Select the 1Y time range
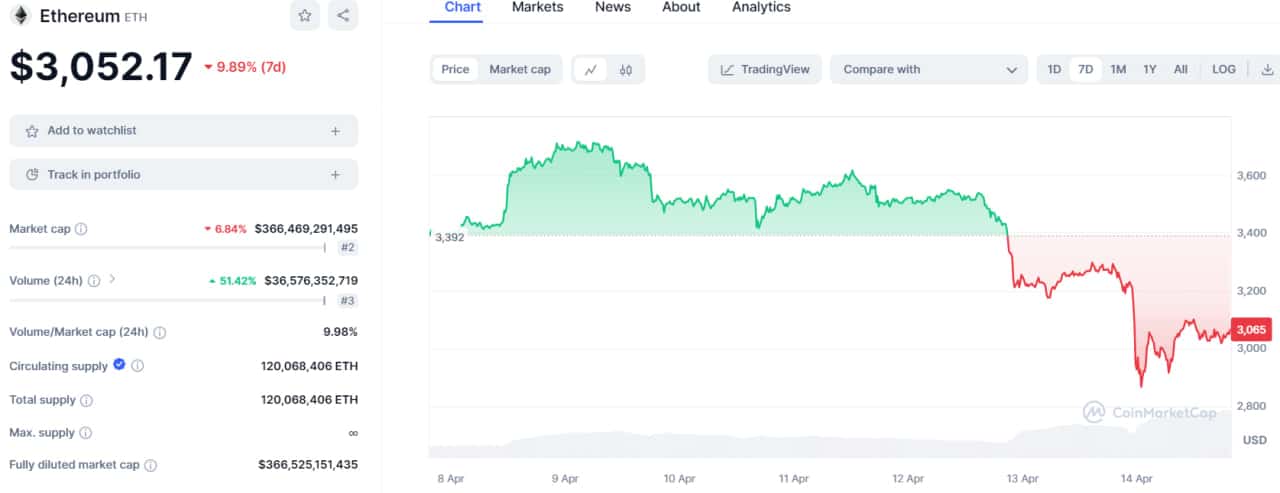 [x=1150, y=70]
